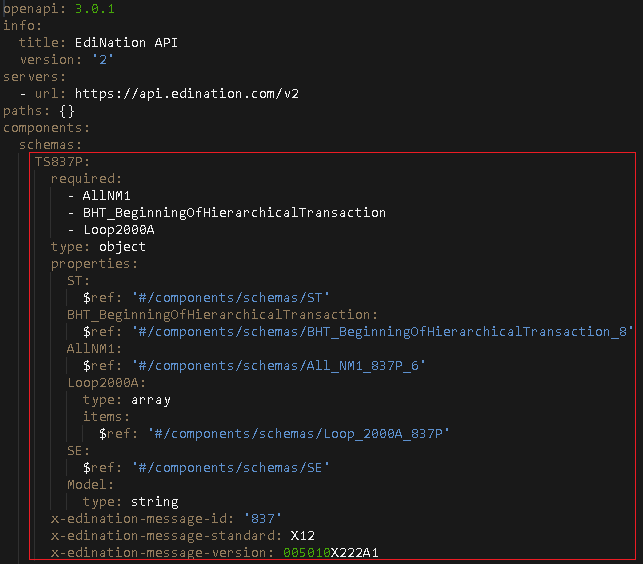Image resolution: width=643 pixels, height=564 pixels.
Task: Click the ST property key
Action: pos(78,281)
